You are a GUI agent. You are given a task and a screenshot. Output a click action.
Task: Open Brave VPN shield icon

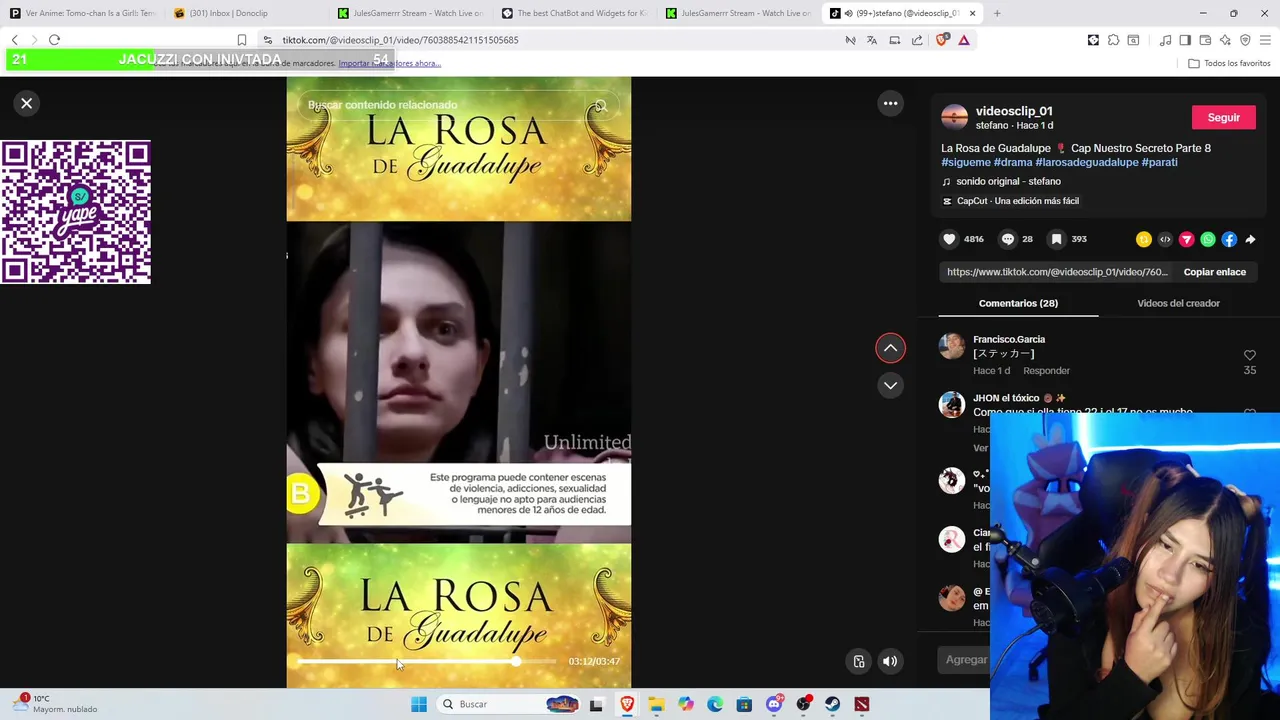tap(1245, 40)
